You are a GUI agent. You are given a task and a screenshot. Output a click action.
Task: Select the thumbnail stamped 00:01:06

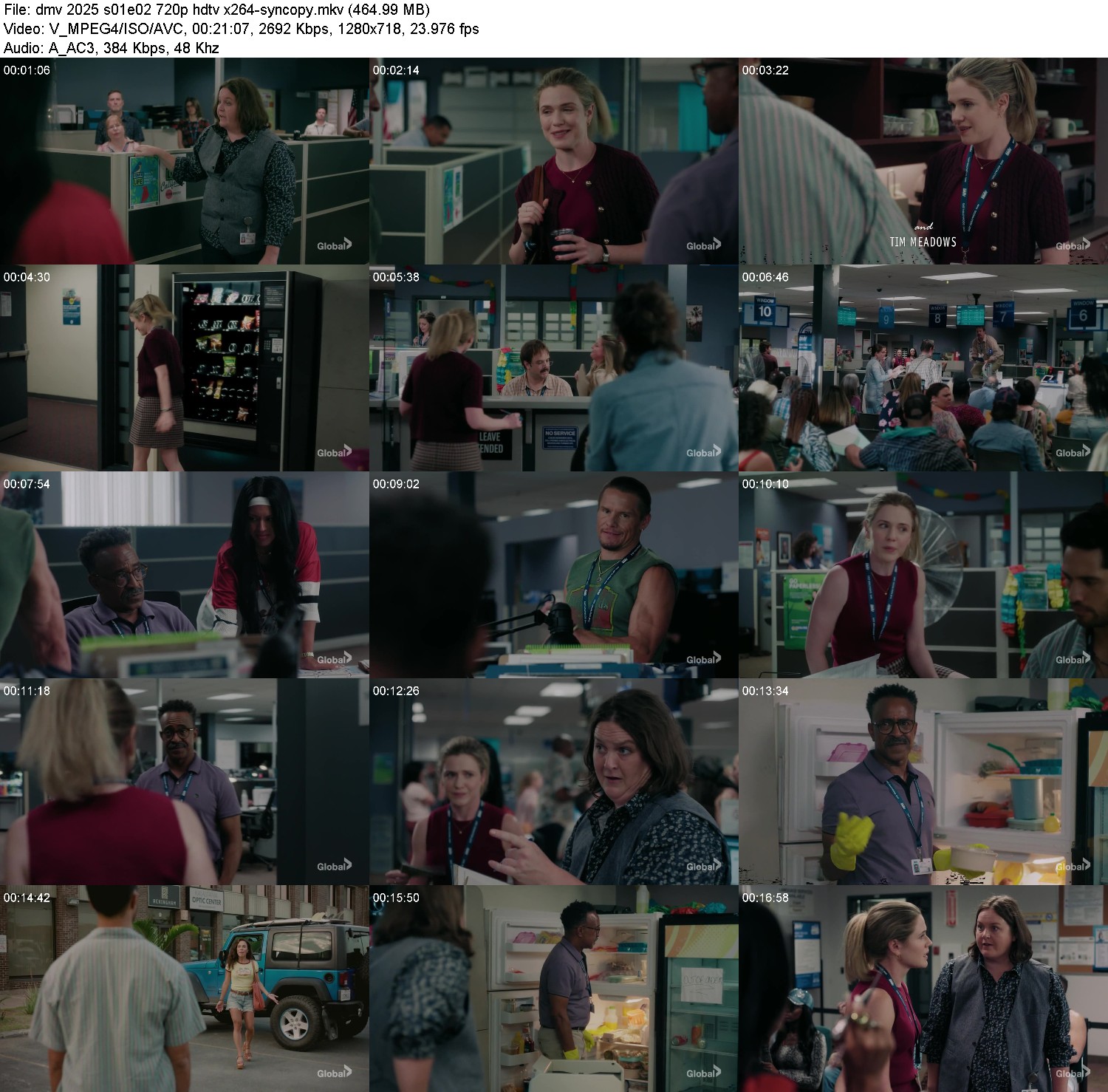coord(185,161)
